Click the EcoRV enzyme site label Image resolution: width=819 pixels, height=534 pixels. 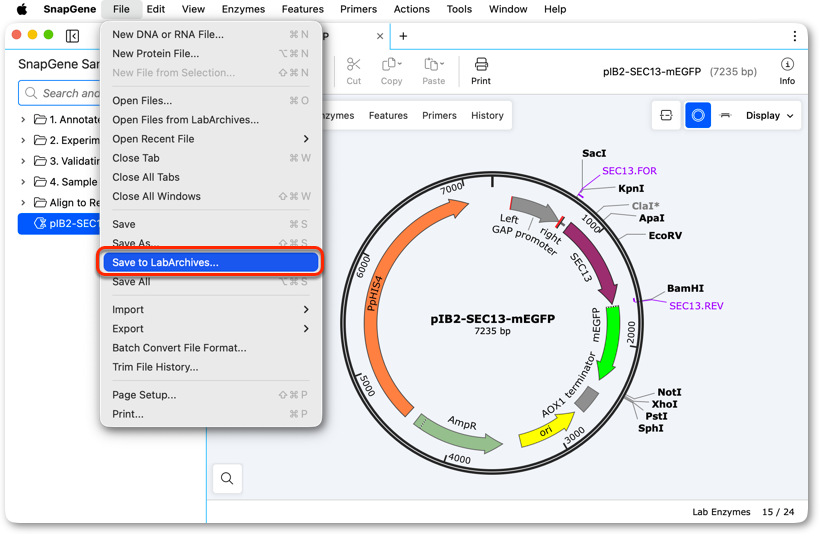665,236
